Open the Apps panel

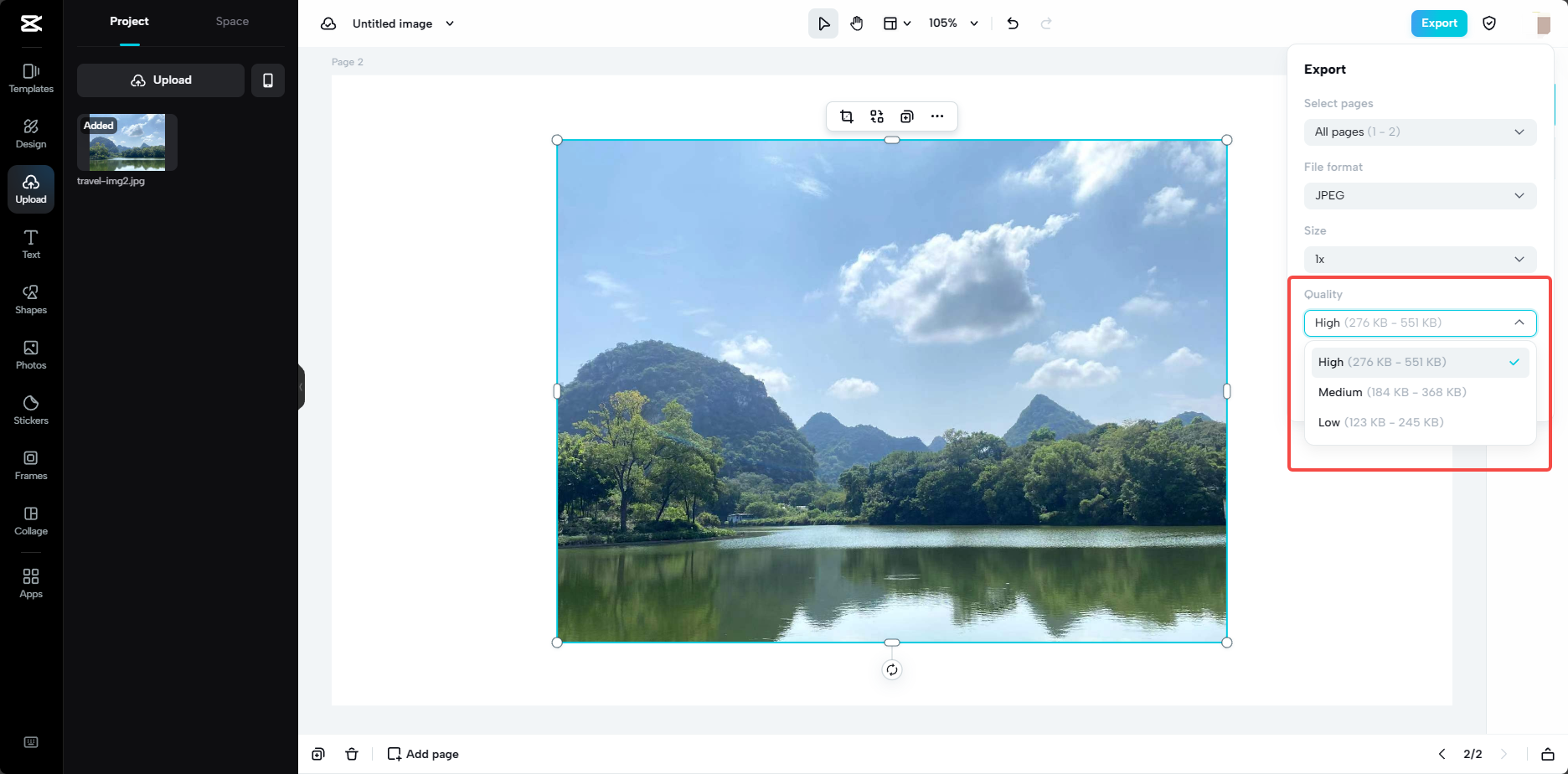(x=31, y=584)
